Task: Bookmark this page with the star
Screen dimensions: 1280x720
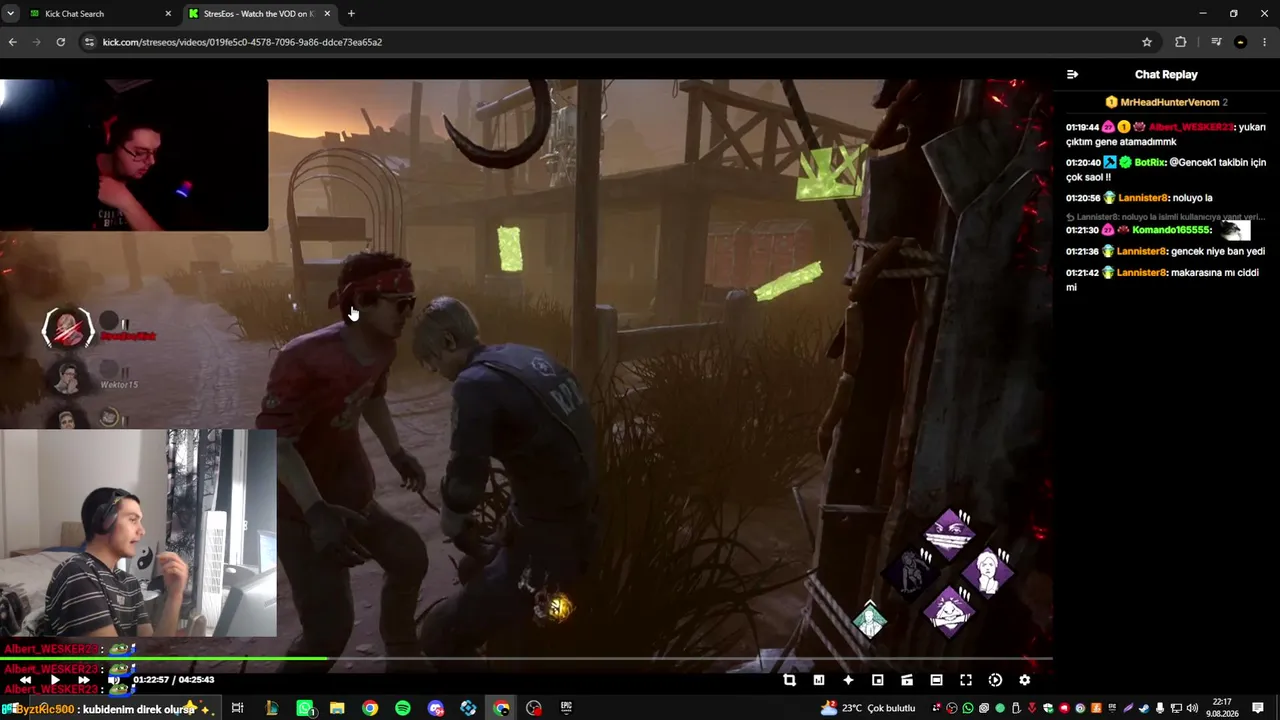Action: [1147, 42]
